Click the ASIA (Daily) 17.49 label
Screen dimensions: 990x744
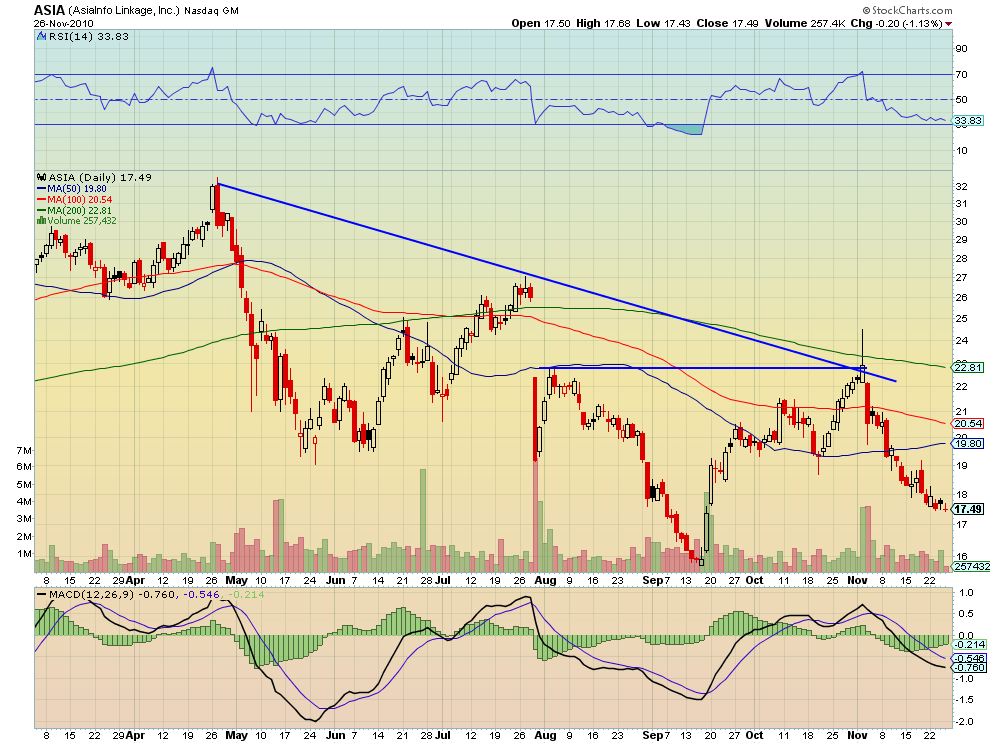(100, 177)
